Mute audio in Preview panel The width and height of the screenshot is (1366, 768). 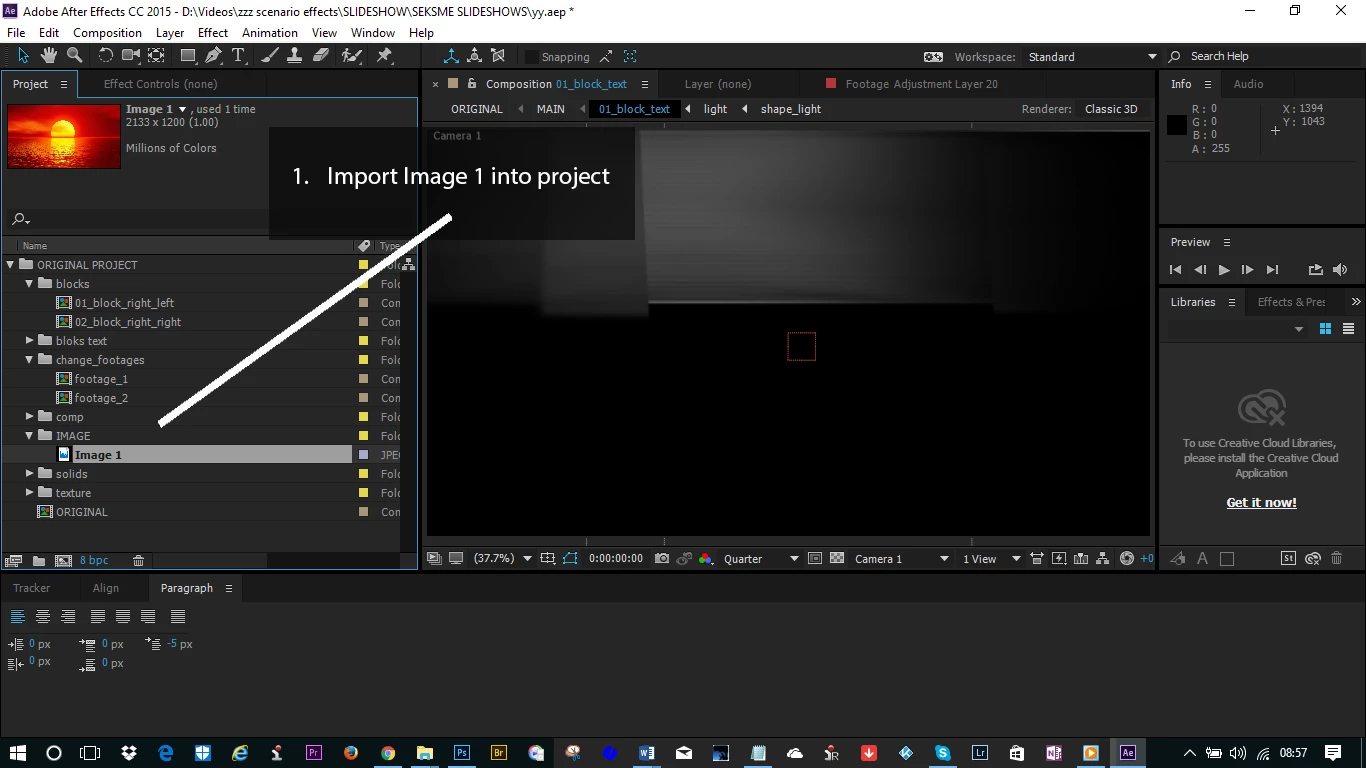coord(1340,270)
